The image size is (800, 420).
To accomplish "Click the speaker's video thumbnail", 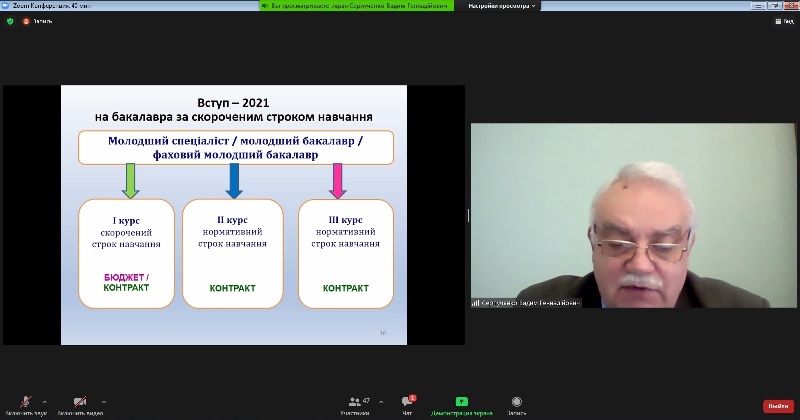I will (633, 215).
